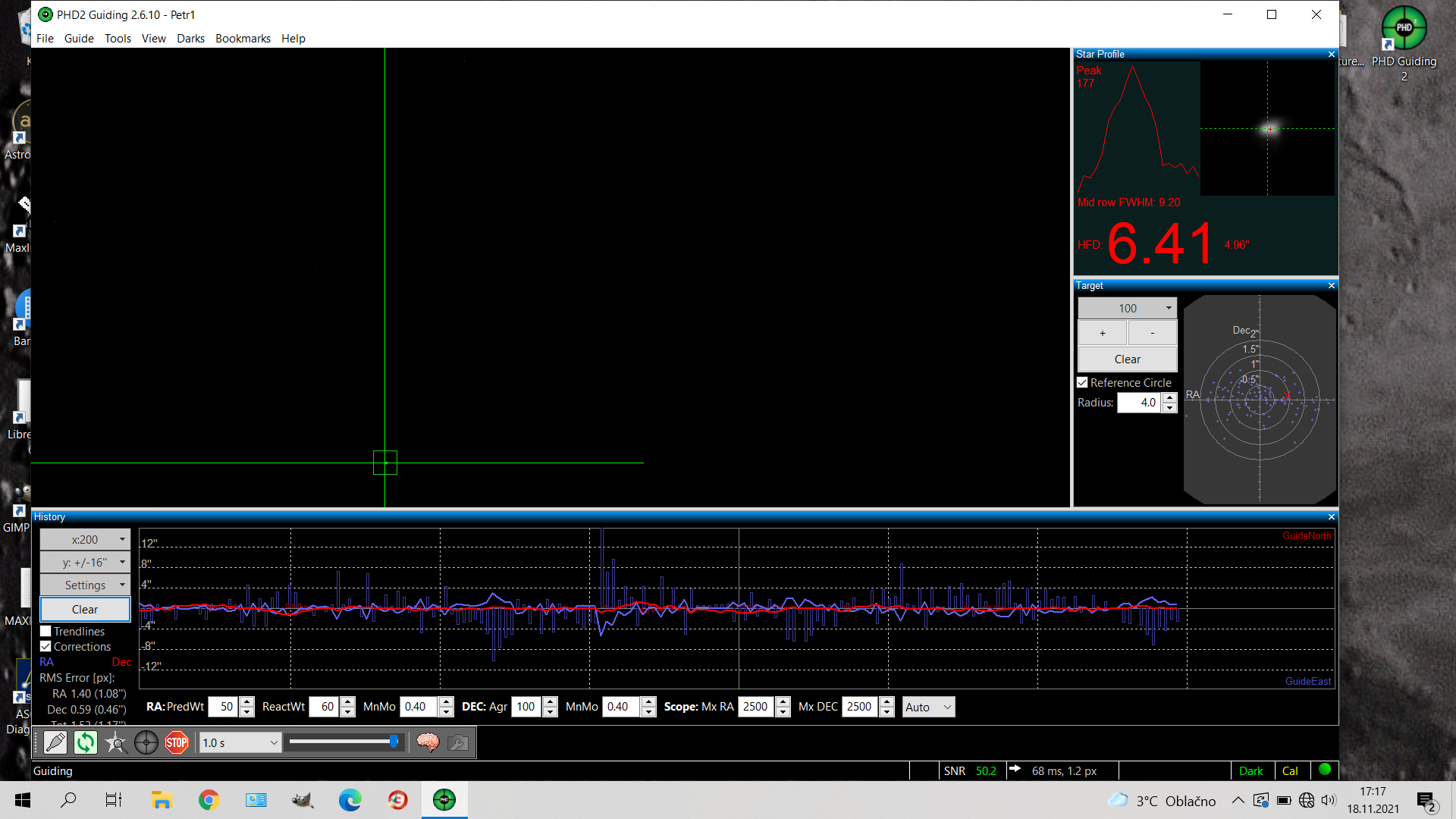This screenshot has height=819, width=1456.
Task: Click PHD Guiding 2 desktop shortcut
Action: 1404,43
